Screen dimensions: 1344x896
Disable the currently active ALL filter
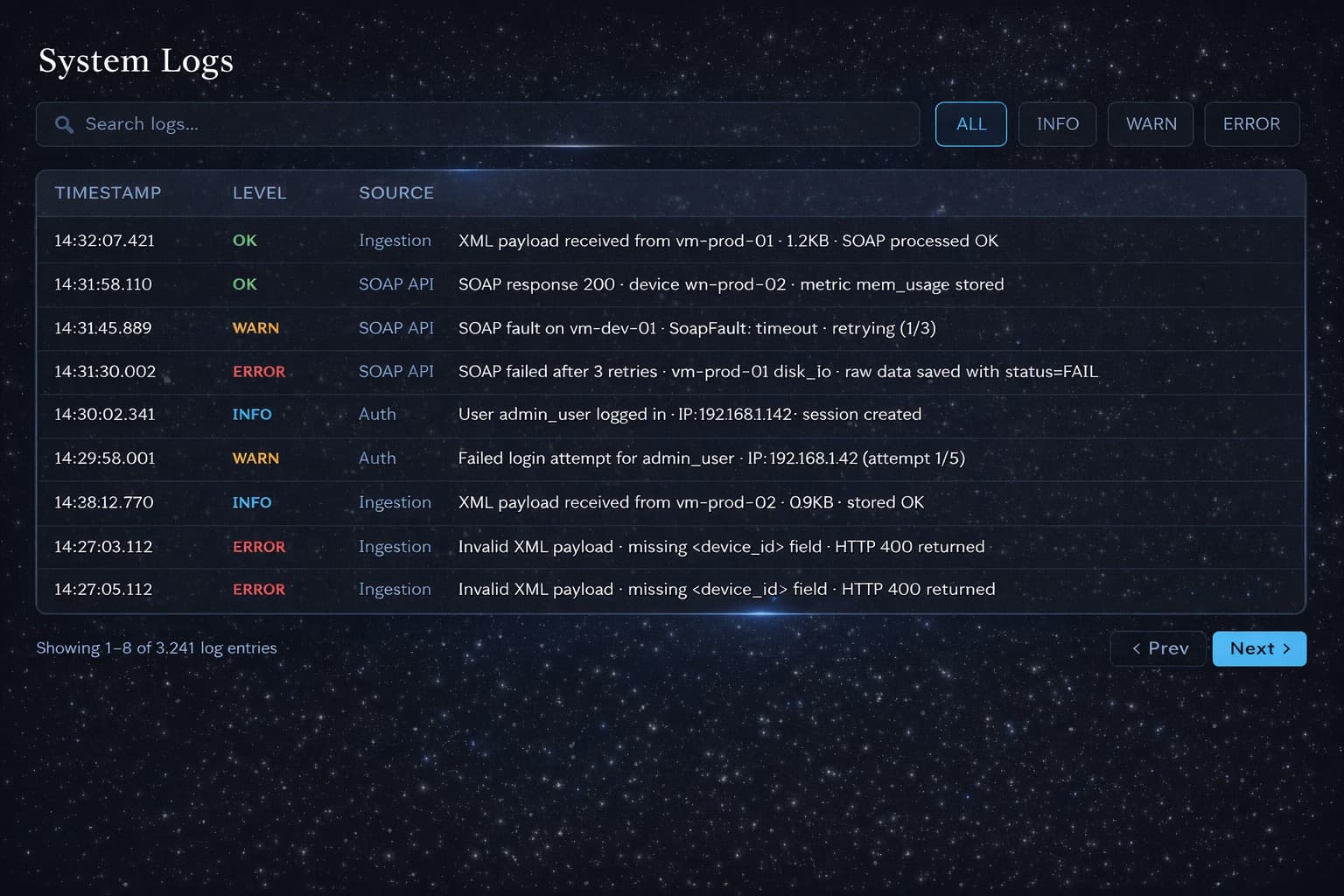pyautogui.click(x=970, y=123)
